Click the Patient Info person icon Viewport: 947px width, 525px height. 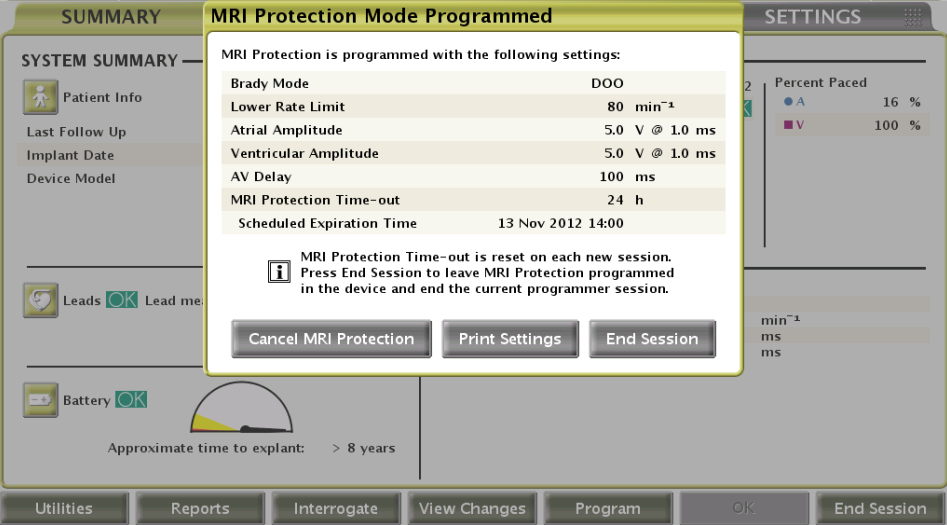coord(40,98)
